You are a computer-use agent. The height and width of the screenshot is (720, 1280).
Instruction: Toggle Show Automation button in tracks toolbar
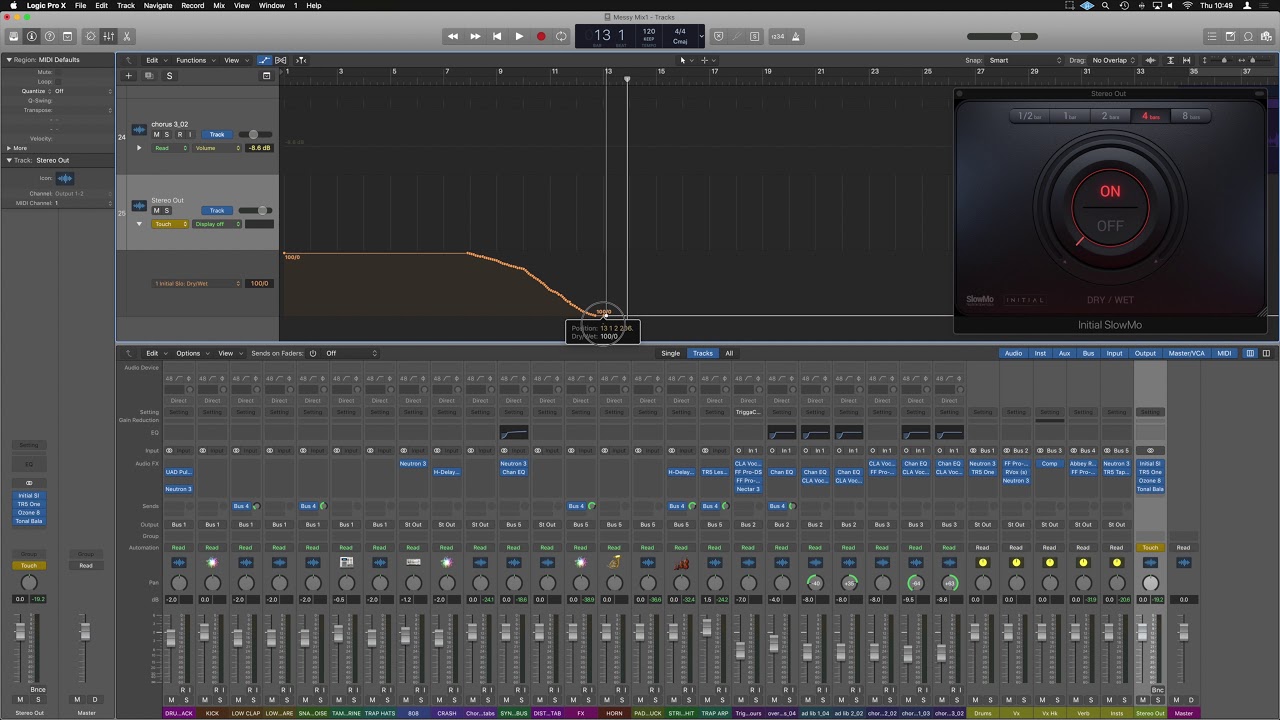point(264,60)
